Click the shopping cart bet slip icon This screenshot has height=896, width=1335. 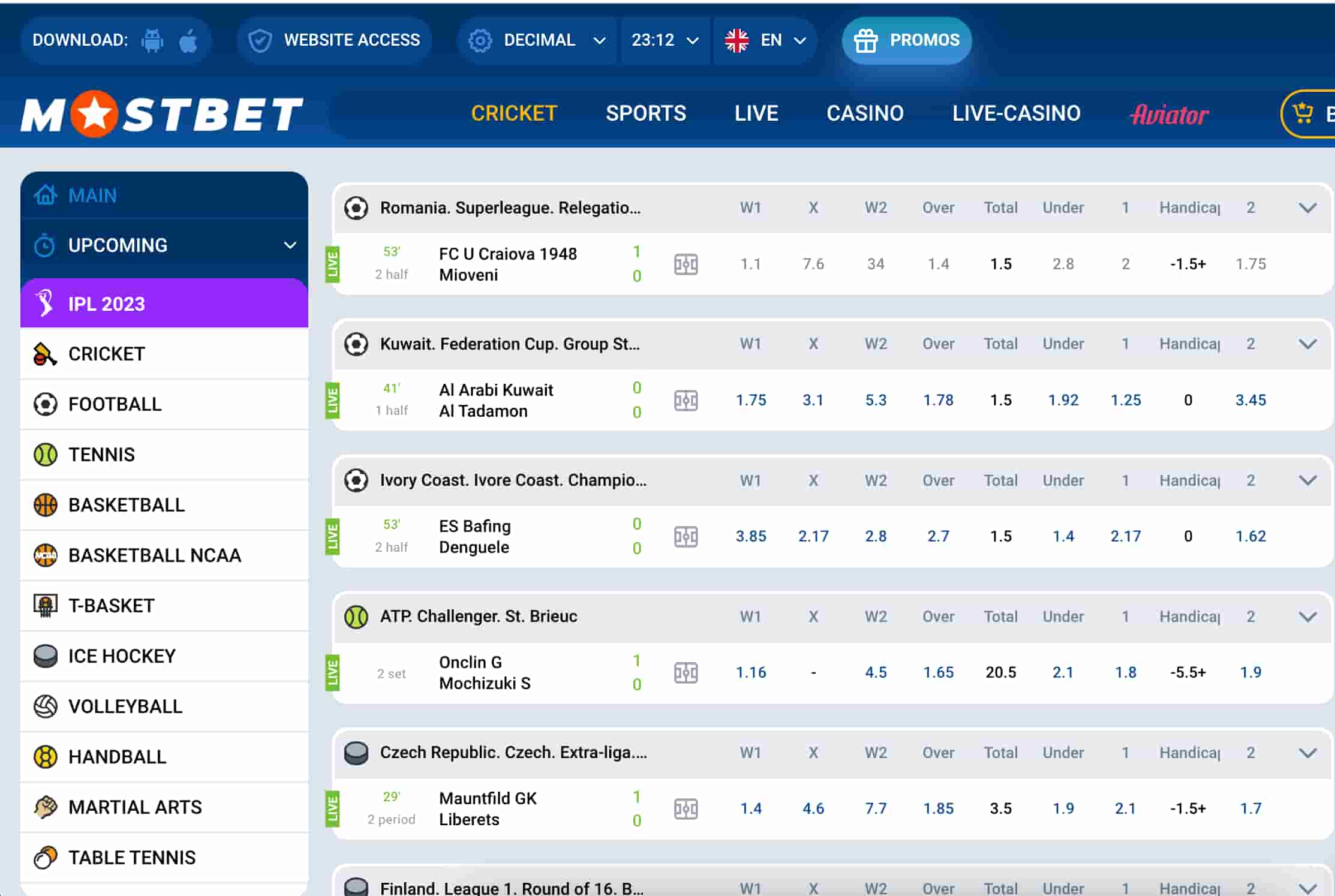point(1303,113)
